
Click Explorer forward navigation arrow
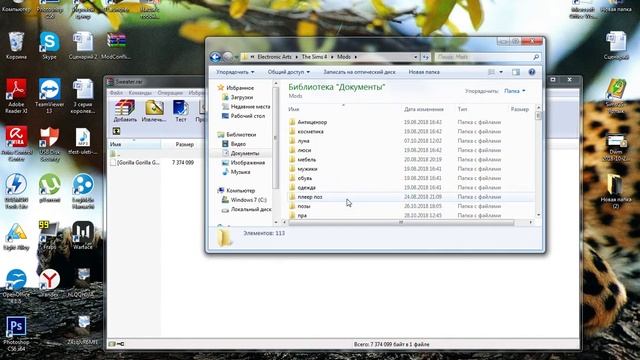click(228, 57)
